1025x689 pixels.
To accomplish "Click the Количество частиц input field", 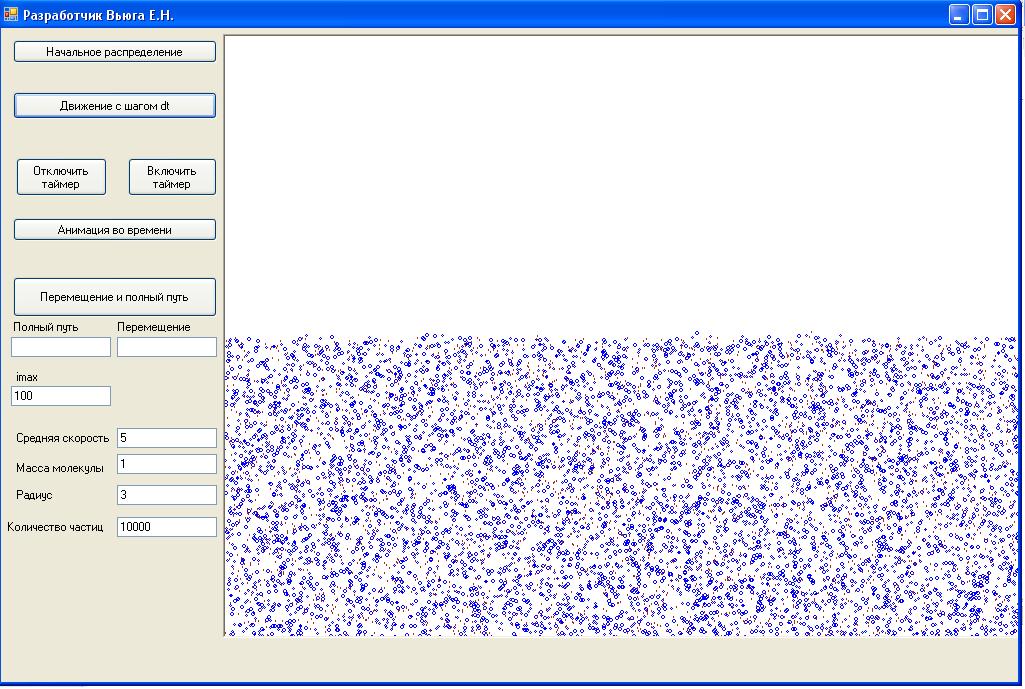I will click(x=166, y=527).
